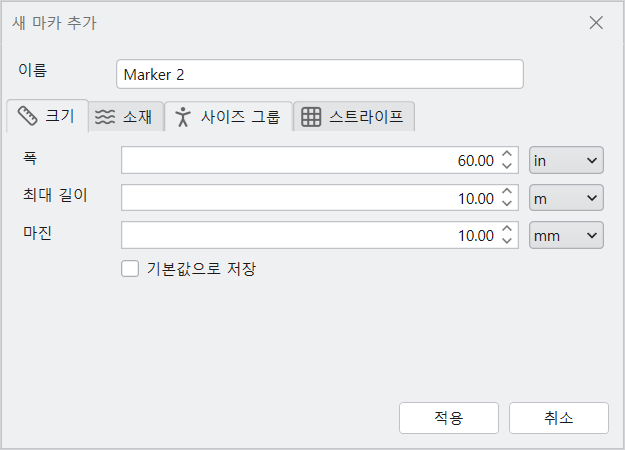Click the ruler icon on 크기 tab
Viewport: 625px width, 450px height.
[28, 116]
